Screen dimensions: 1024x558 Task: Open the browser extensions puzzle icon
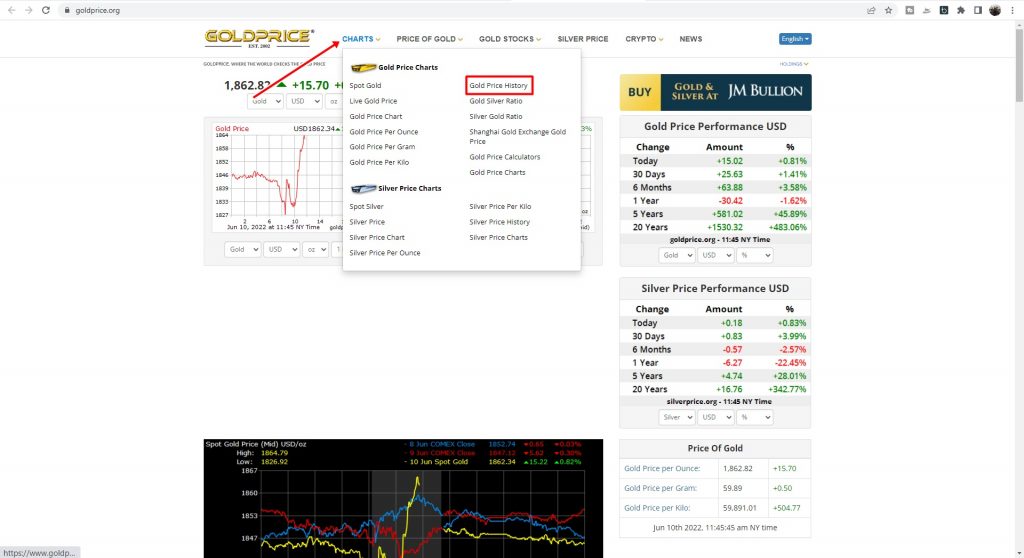[960, 10]
